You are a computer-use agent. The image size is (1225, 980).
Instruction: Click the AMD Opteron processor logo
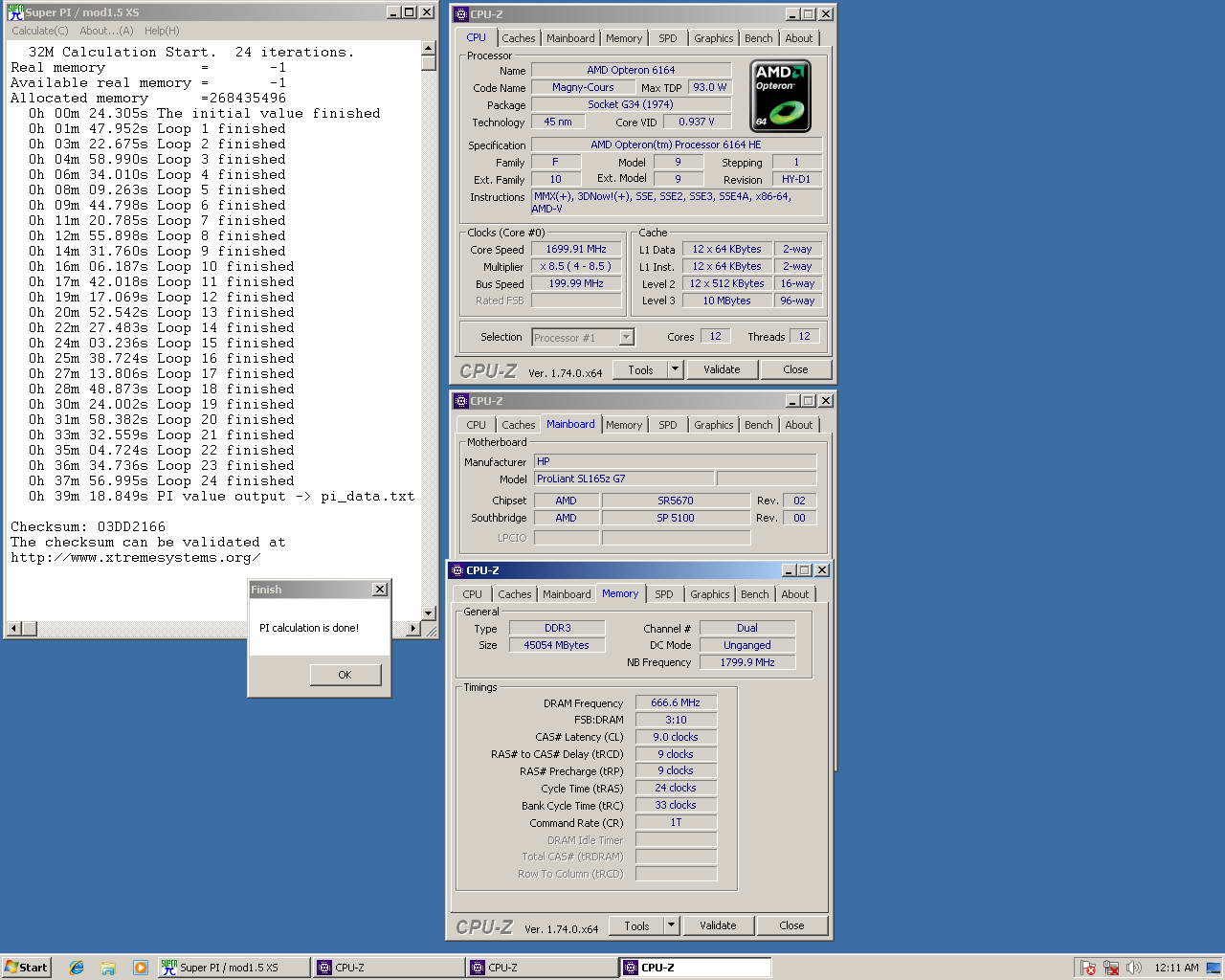coord(781,96)
